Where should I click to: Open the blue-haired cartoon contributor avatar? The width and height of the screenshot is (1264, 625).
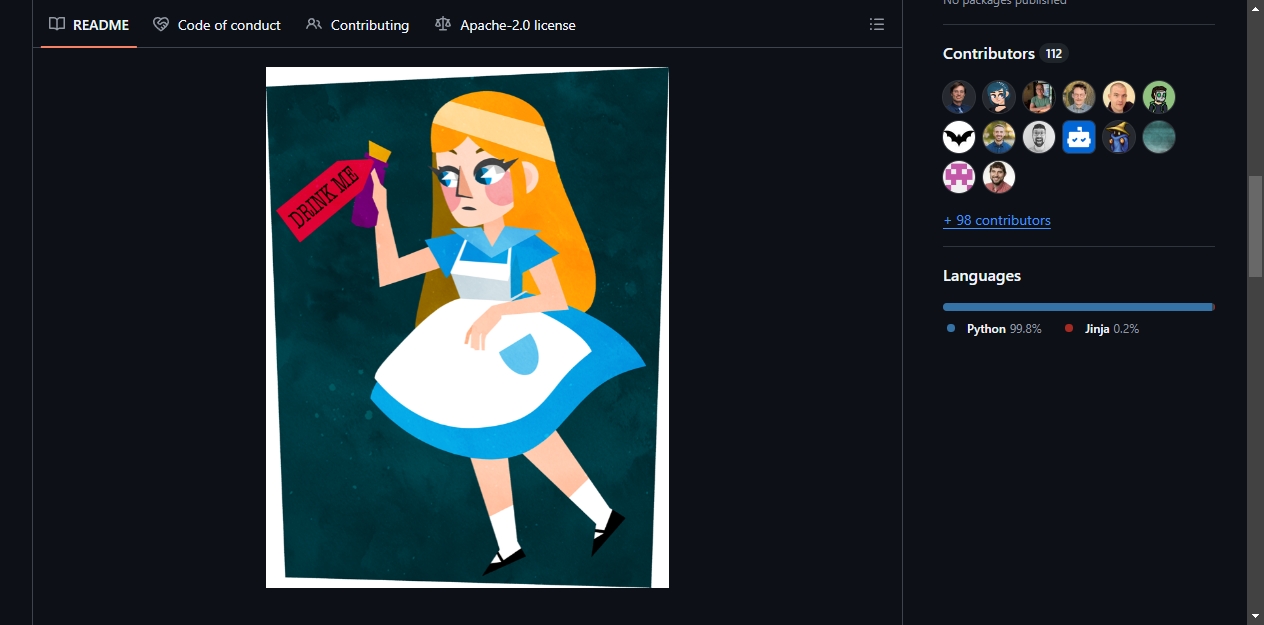coord(999,97)
